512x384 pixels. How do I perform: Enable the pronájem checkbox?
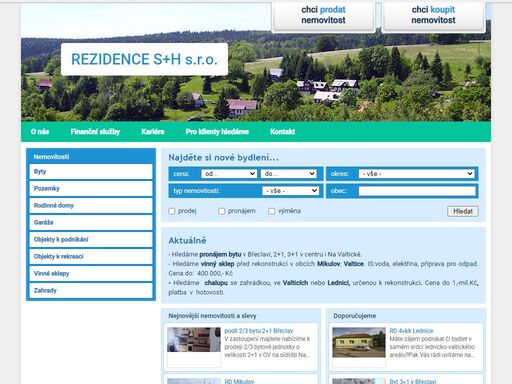222,211
